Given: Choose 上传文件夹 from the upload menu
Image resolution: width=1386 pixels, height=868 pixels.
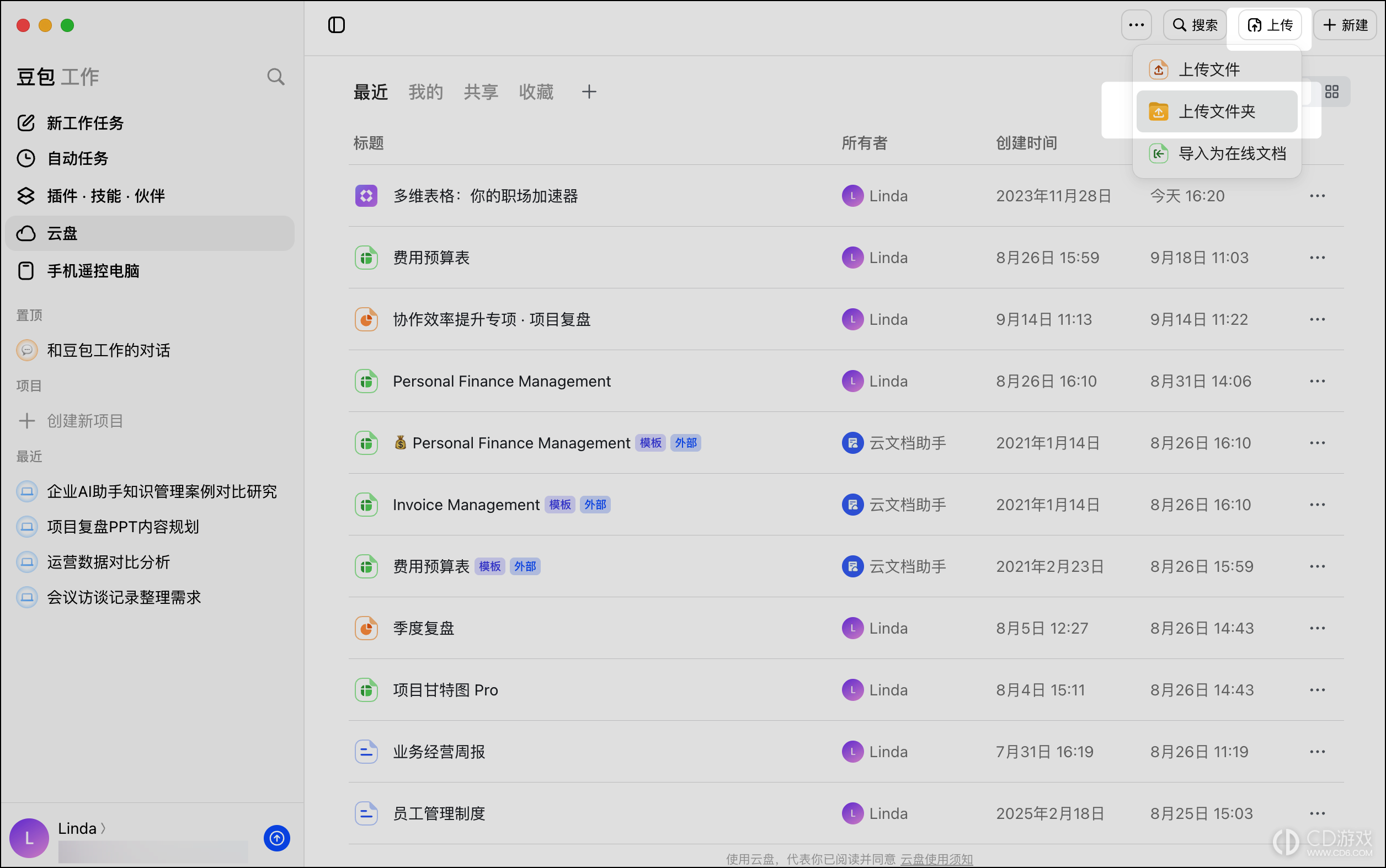Looking at the screenshot, I should 1217,111.
